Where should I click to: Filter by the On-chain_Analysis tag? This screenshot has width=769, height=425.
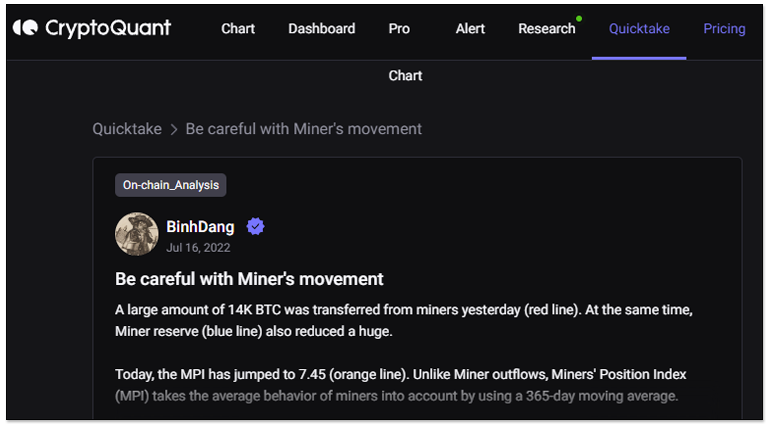click(x=171, y=185)
